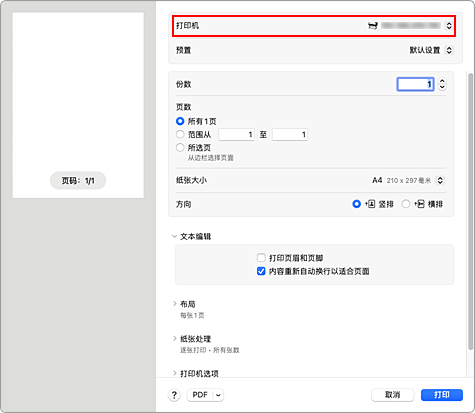Viewport: 475px width, 413px height.
Task: Click the landscape orientation page icon
Action: click(x=419, y=204)
